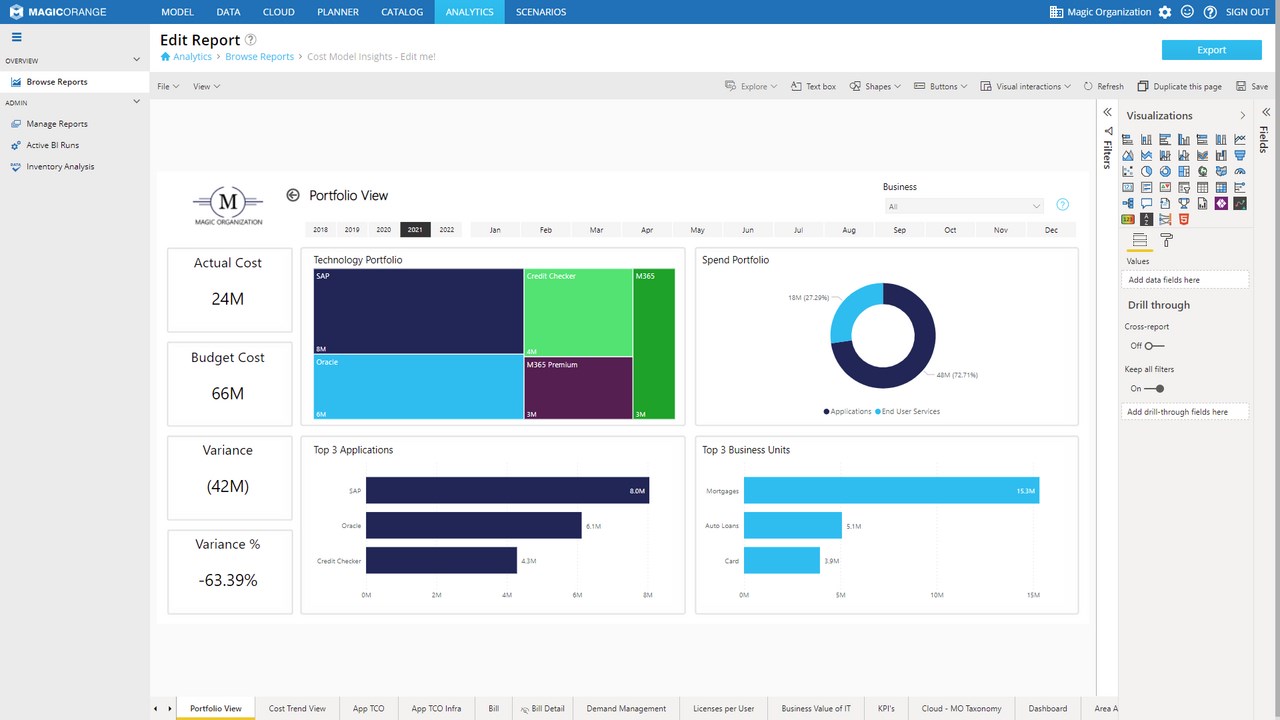Choose the gauge visualization
This screenshot has height=720, width=1280.
tap(1240, 171)
